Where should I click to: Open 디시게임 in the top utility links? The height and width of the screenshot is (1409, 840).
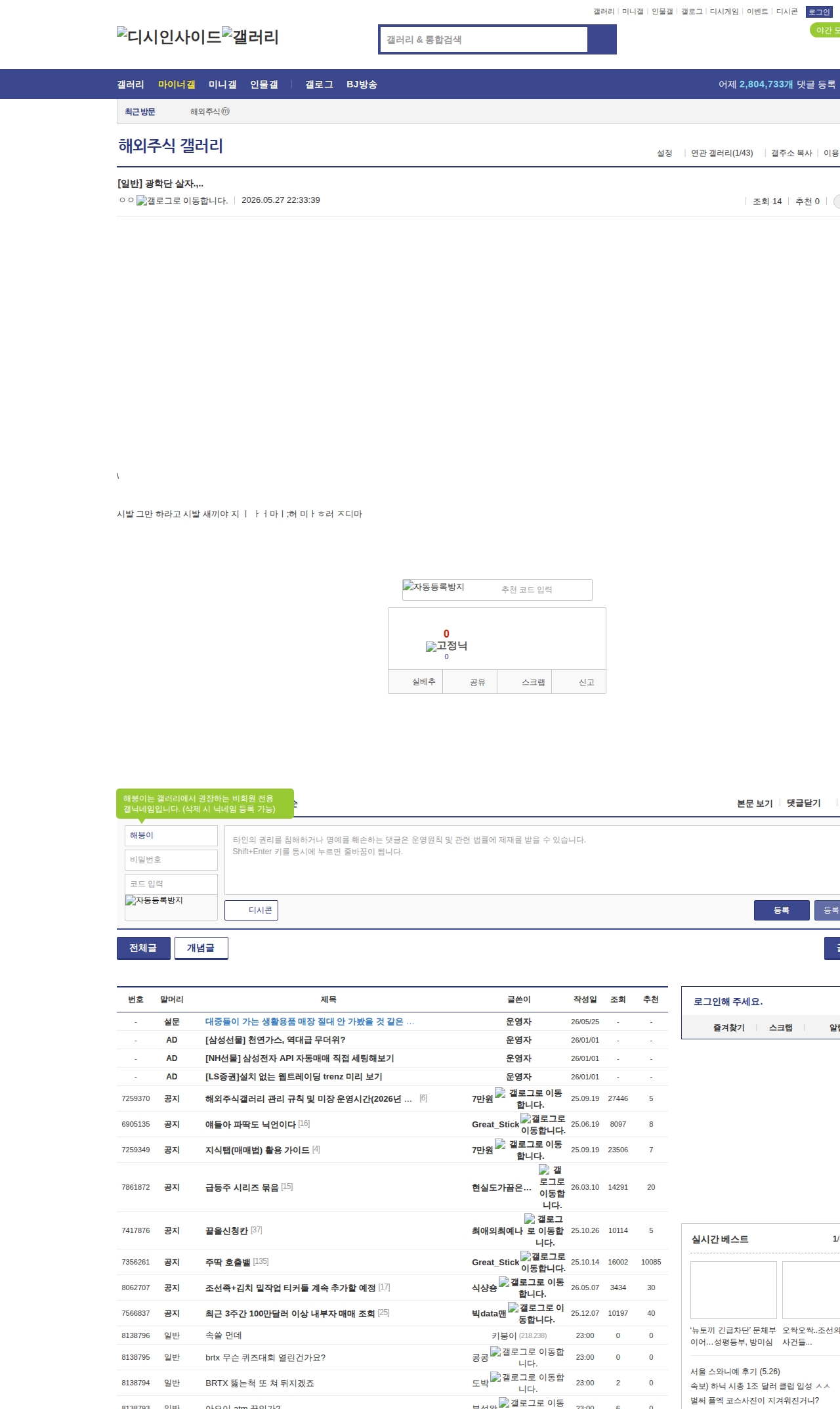click(x=724, y=12)
